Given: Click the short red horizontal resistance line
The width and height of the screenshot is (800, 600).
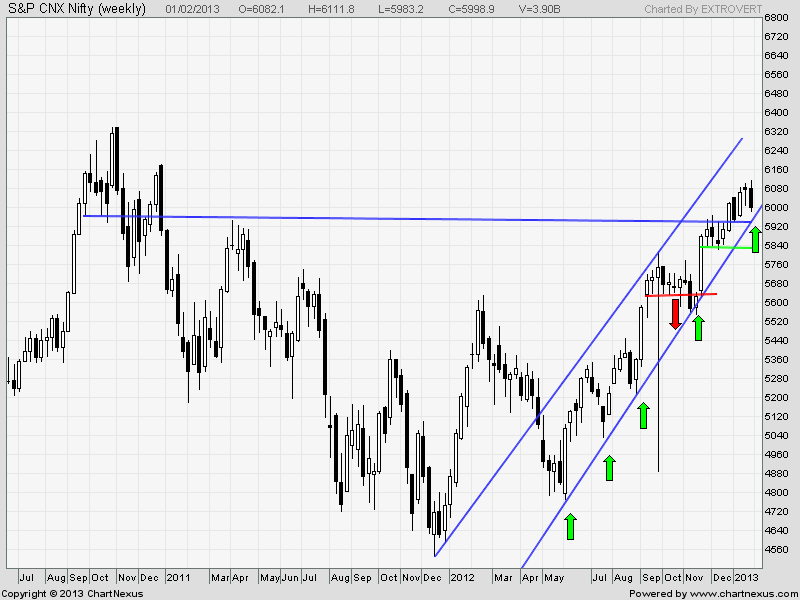Looking at the screenshot, I should coord(680,295).
